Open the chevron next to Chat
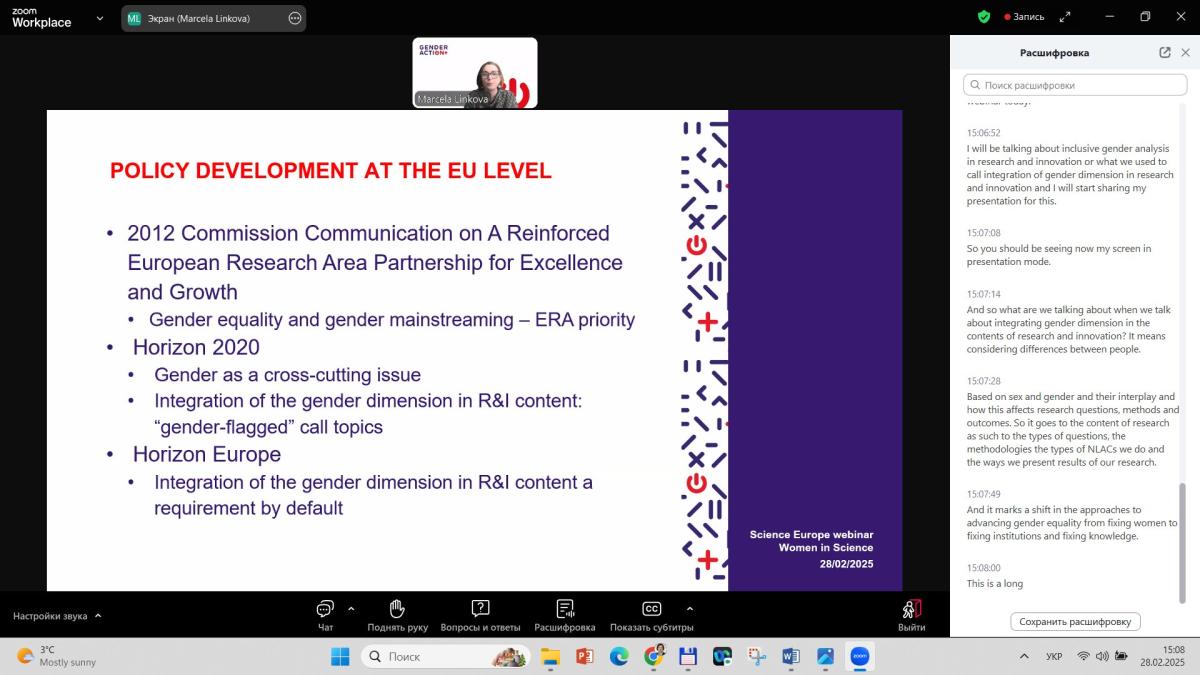 (x=351, y=608)
